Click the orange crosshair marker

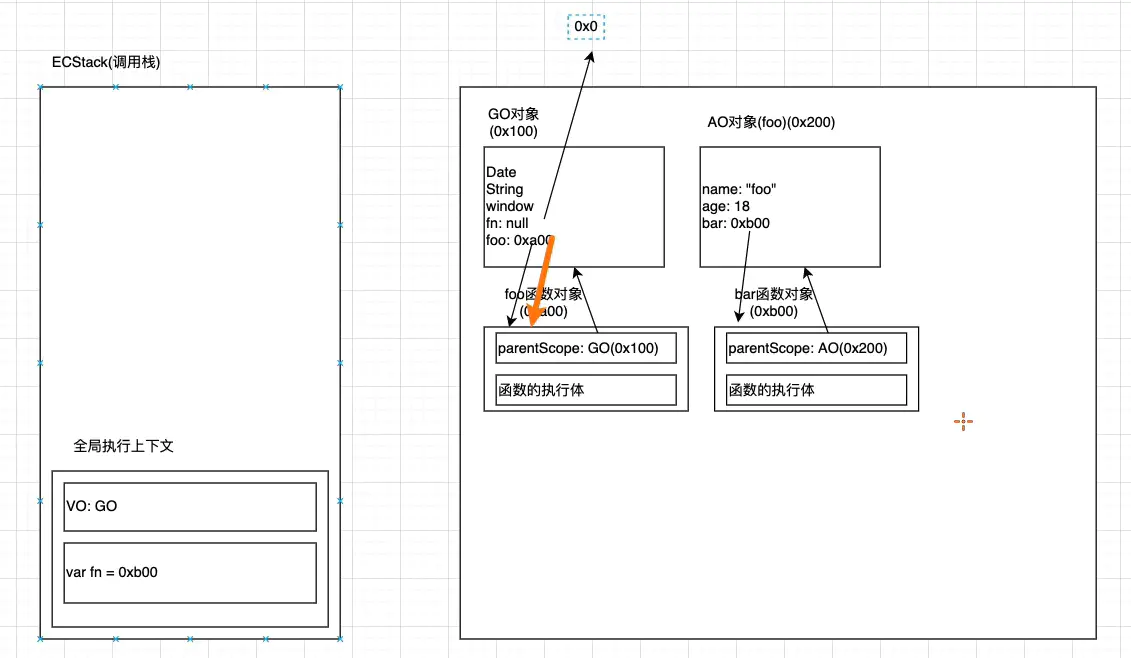[x=963, y=422]
